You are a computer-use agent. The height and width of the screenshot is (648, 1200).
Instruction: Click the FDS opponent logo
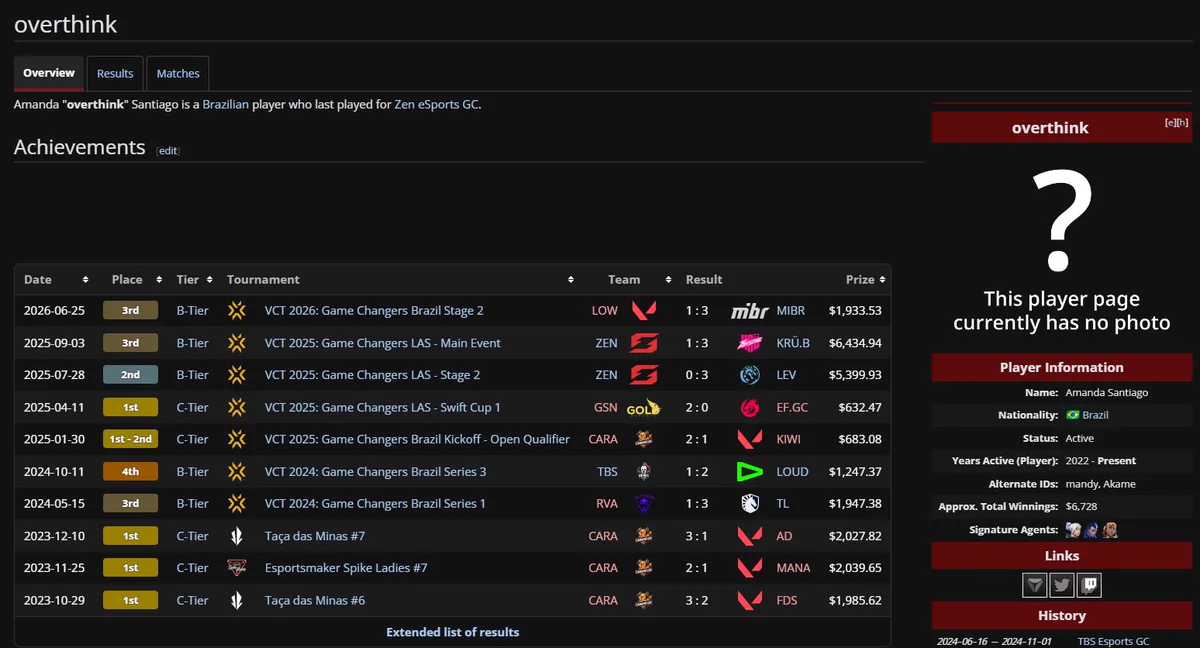coord(750,600)
